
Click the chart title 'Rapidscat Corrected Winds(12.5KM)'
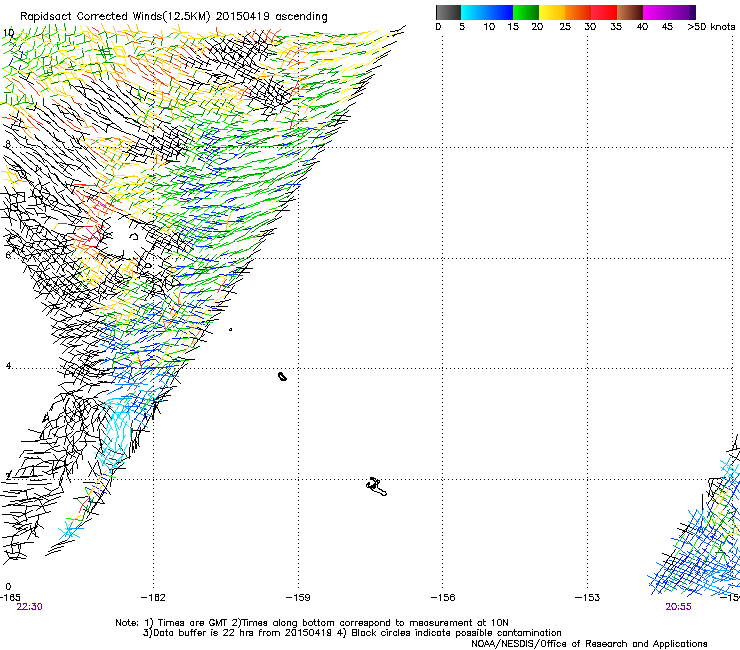(115, 17)
